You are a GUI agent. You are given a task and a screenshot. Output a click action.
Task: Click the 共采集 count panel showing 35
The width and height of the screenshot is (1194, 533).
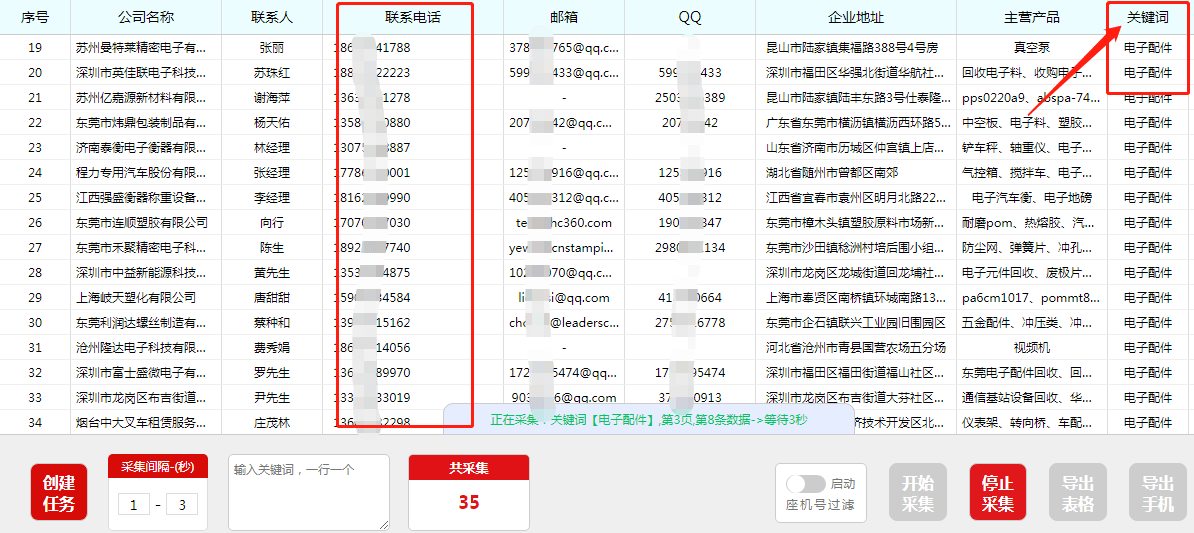(x=469, y=492)
